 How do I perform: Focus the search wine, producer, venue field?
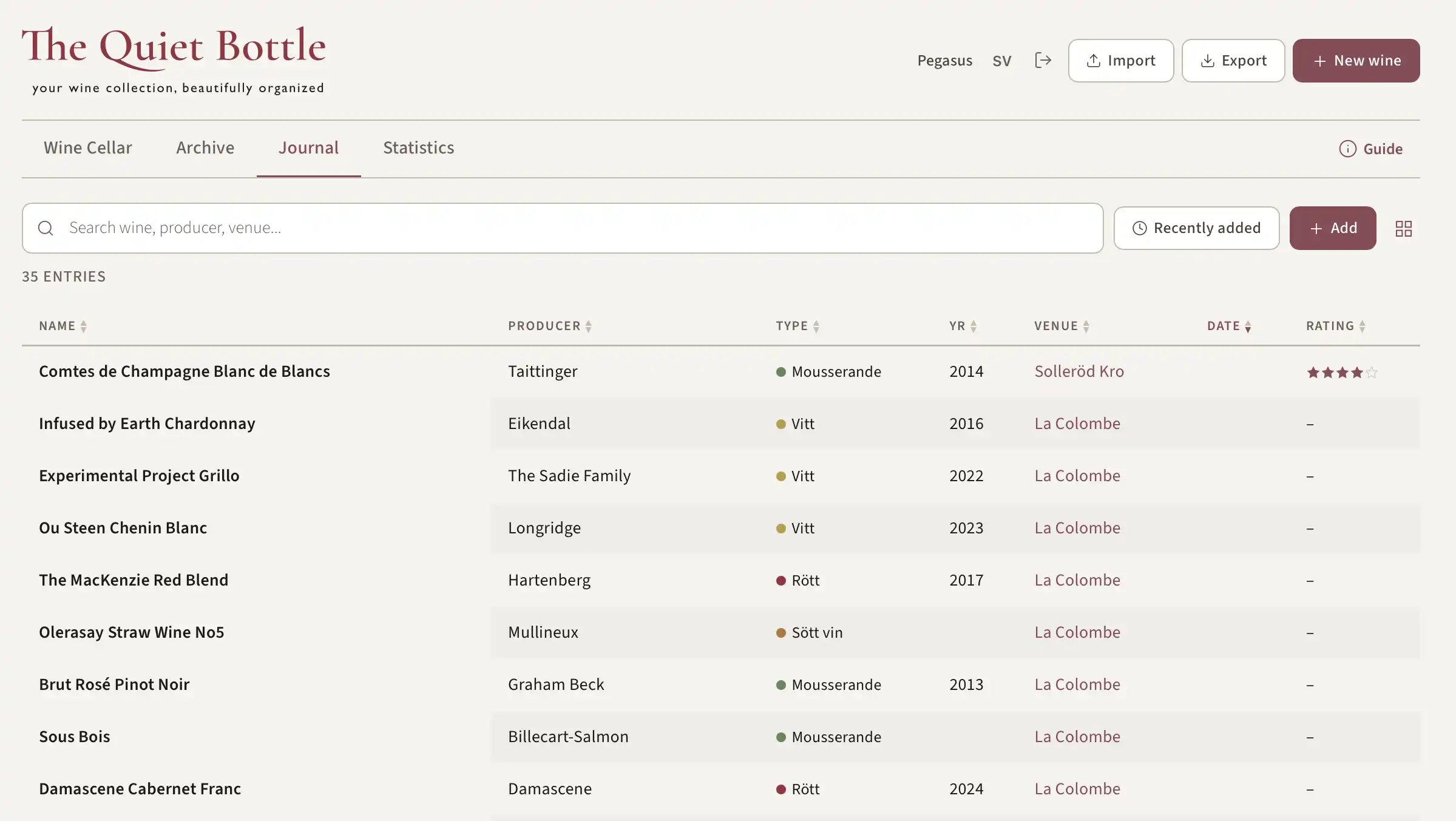[563, 228]
